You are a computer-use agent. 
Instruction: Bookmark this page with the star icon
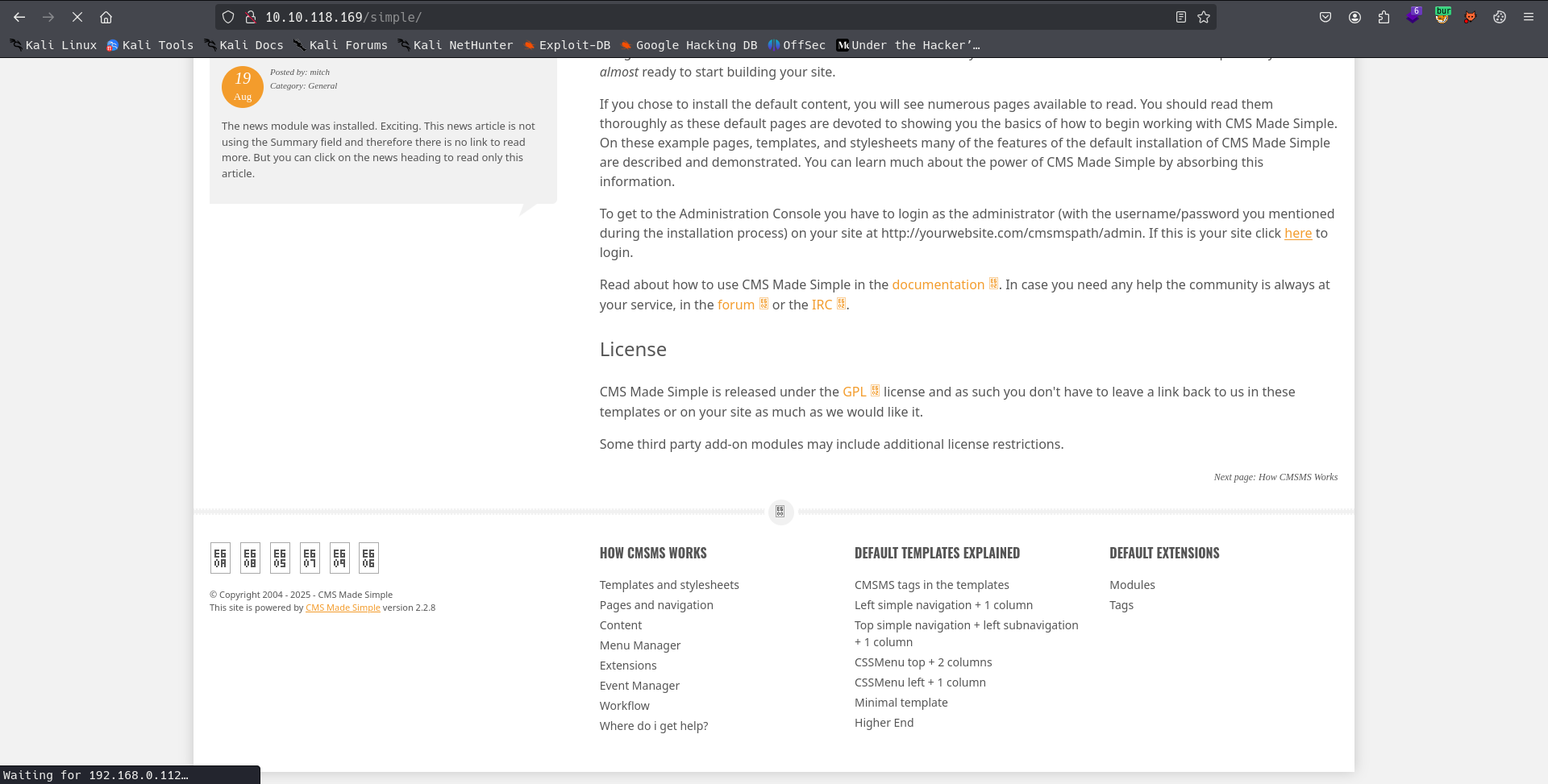point(1204,17)
